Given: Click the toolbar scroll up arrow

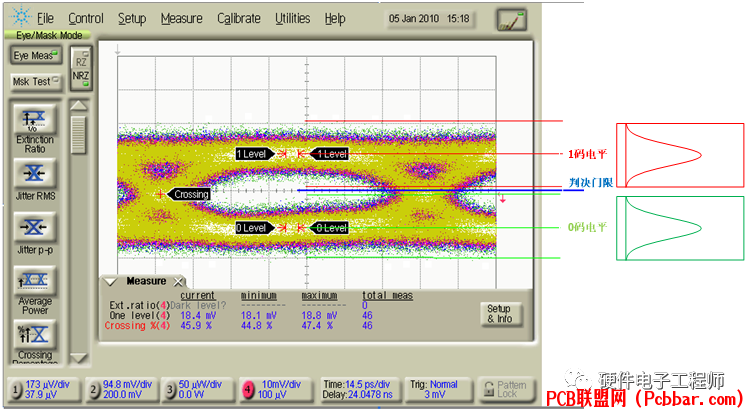Looking at the screenshot, I should click(79, 105).
